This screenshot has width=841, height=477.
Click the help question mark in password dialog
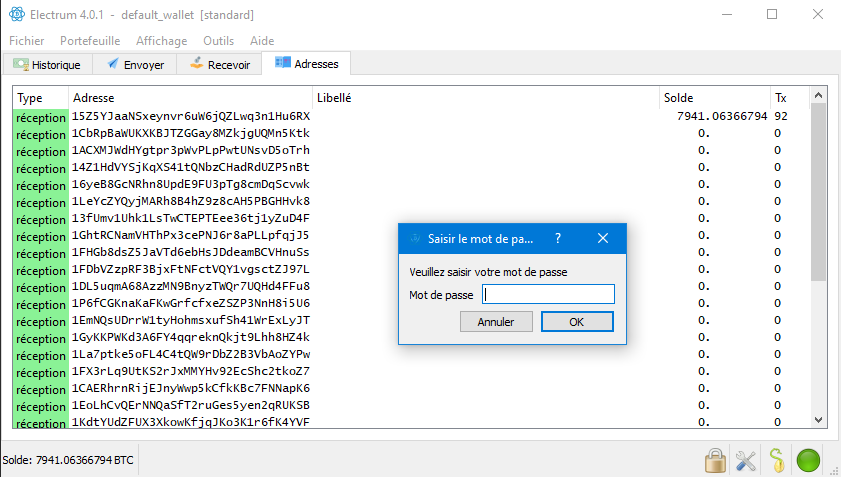point(558,238)
